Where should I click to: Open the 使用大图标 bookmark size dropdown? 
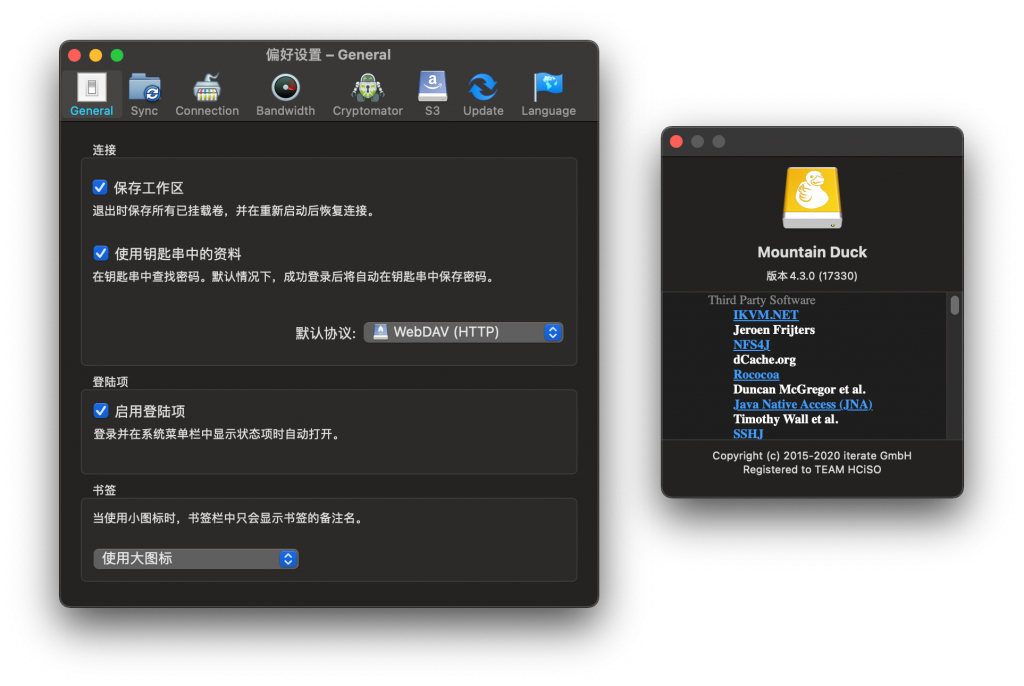(x=196, y=559)
